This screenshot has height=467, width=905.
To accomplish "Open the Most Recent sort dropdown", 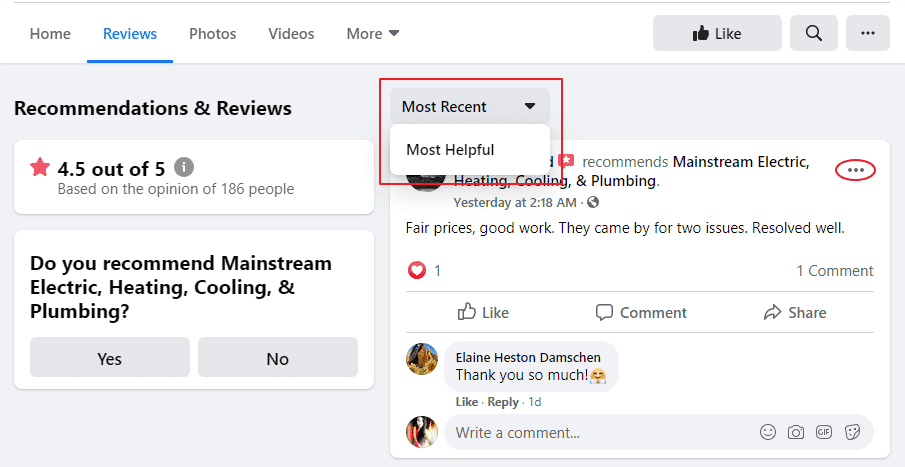I will 470,106.
